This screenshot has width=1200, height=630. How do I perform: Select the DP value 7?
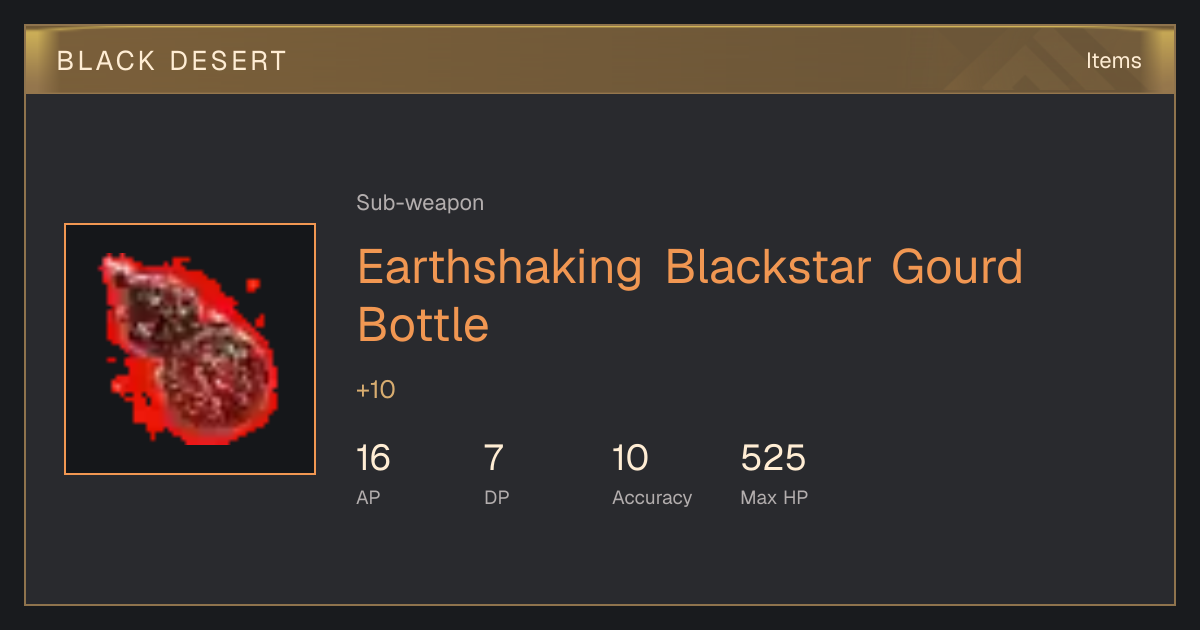(x=494, y=458)
